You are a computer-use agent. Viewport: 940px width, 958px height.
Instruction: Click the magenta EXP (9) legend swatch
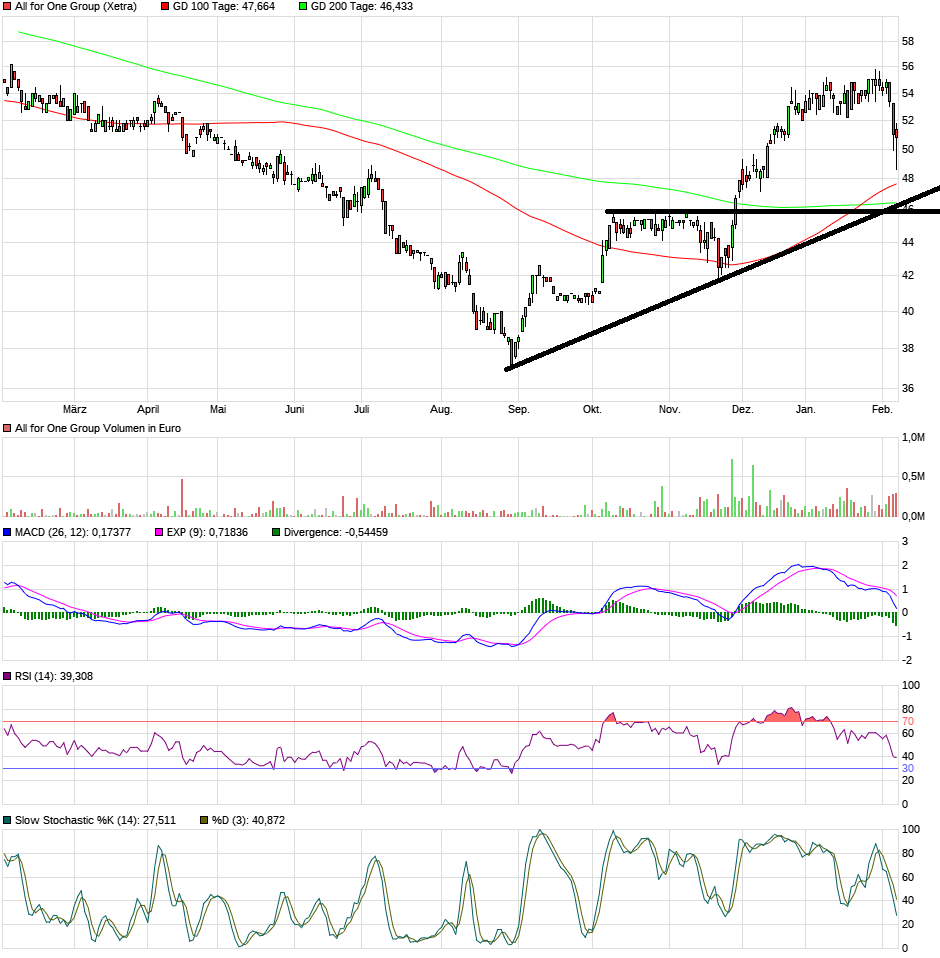point(157,533)
